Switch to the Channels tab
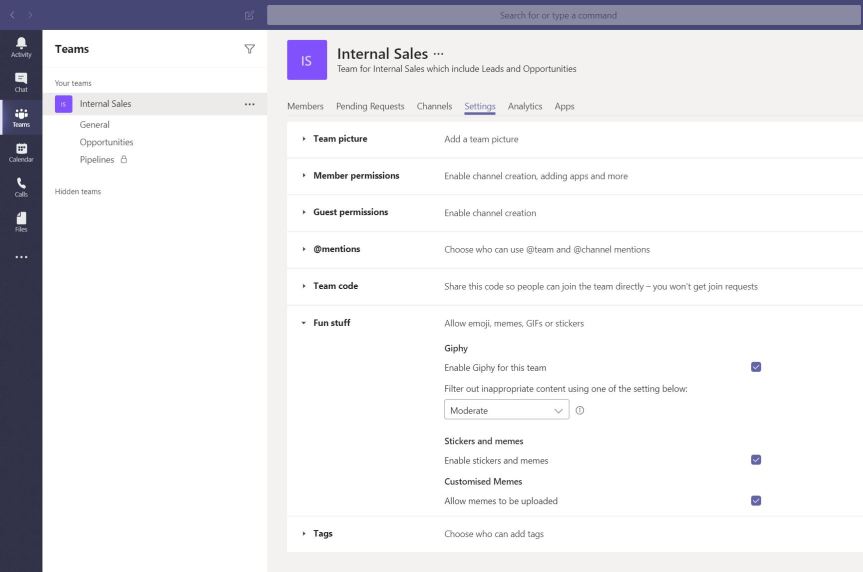 (434, 106)
